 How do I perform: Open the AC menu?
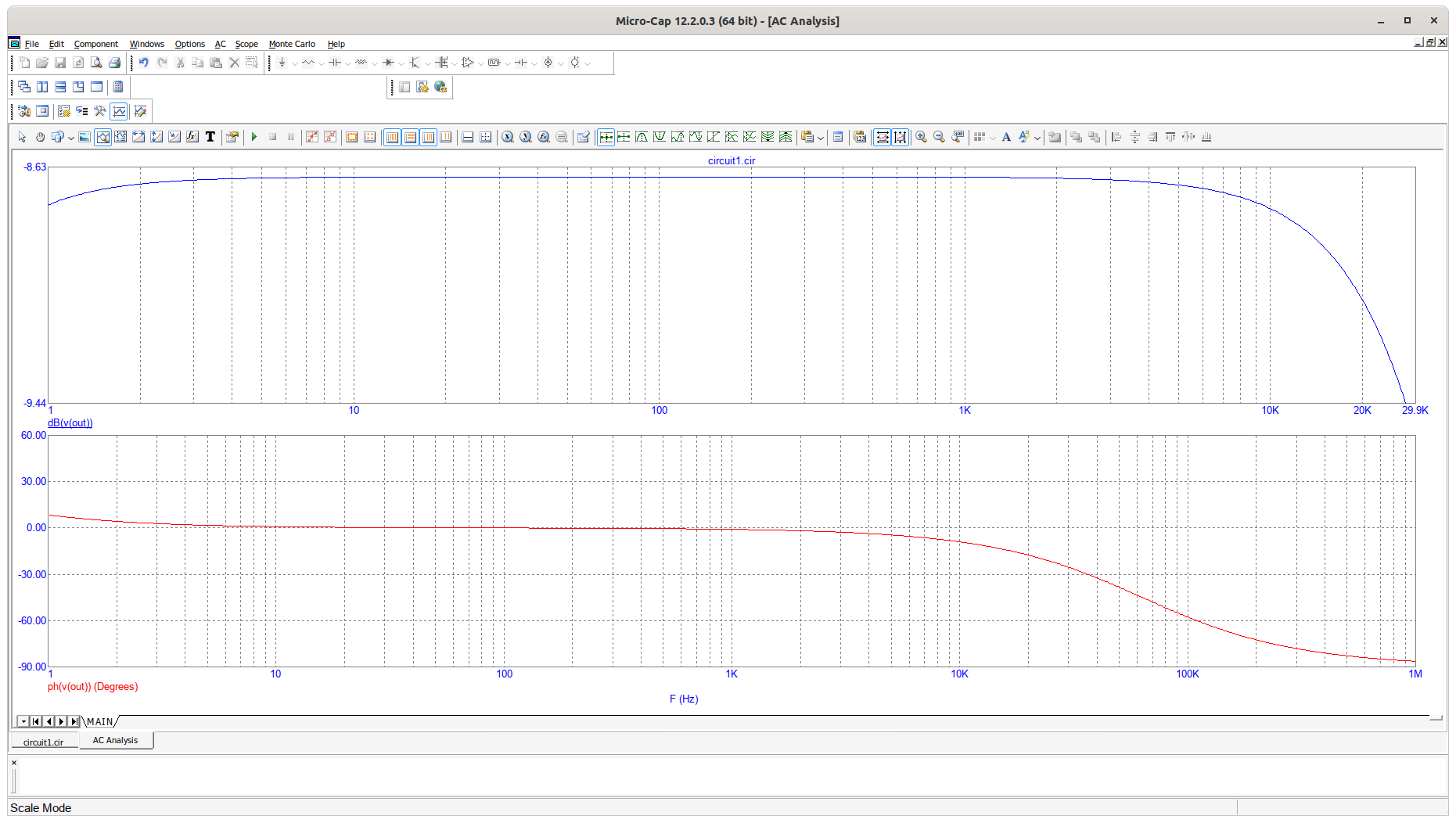(220, 44)
